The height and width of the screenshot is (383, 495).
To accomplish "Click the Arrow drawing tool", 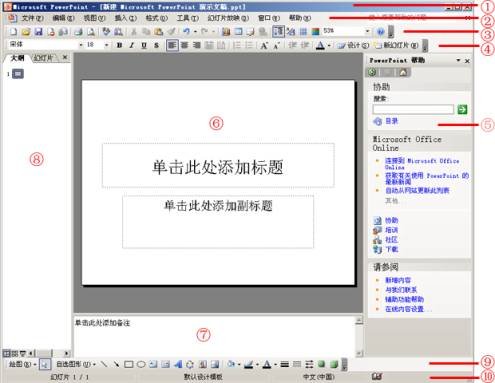I will [x=116, y=364].
